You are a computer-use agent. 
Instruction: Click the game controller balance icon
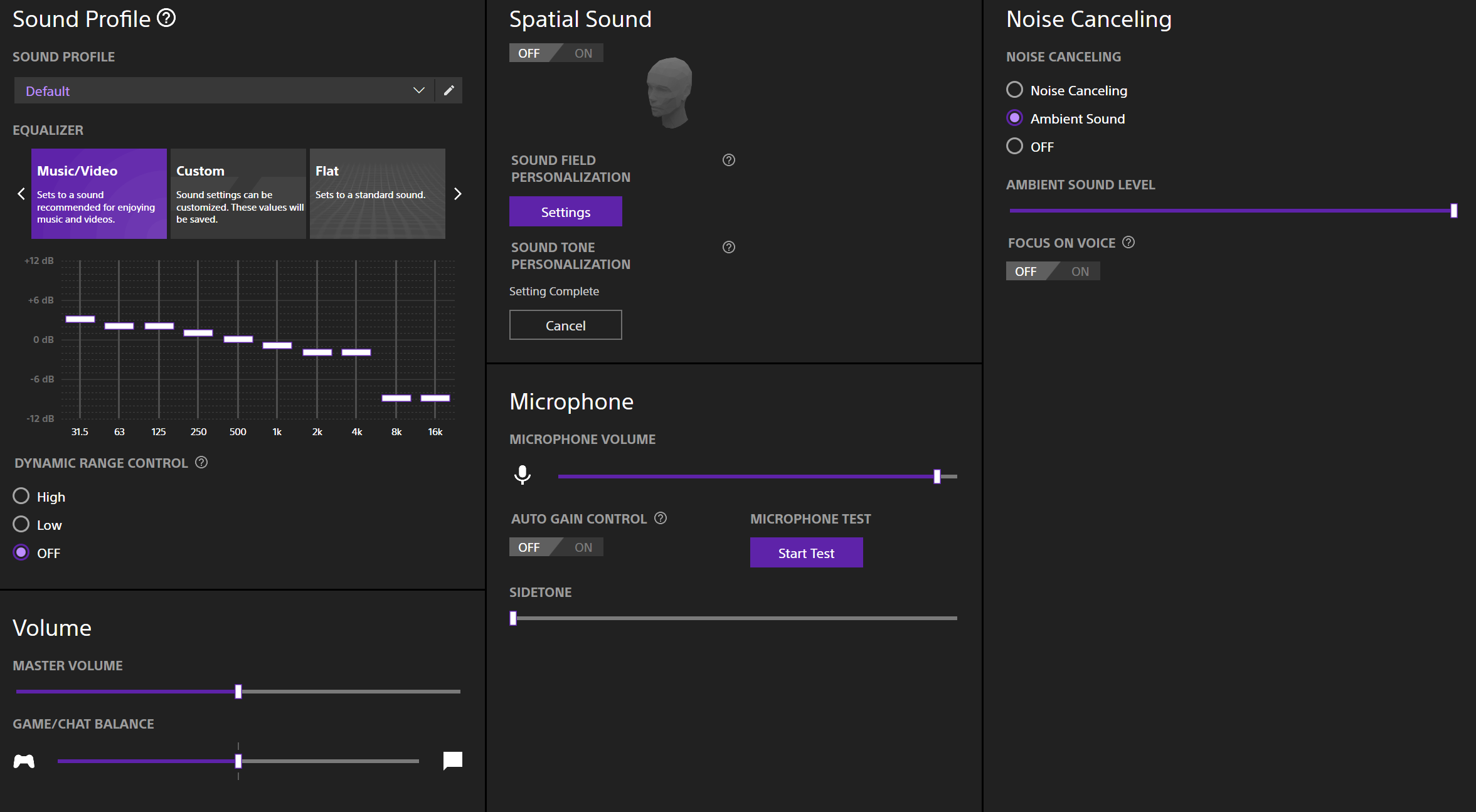point(24,761)
